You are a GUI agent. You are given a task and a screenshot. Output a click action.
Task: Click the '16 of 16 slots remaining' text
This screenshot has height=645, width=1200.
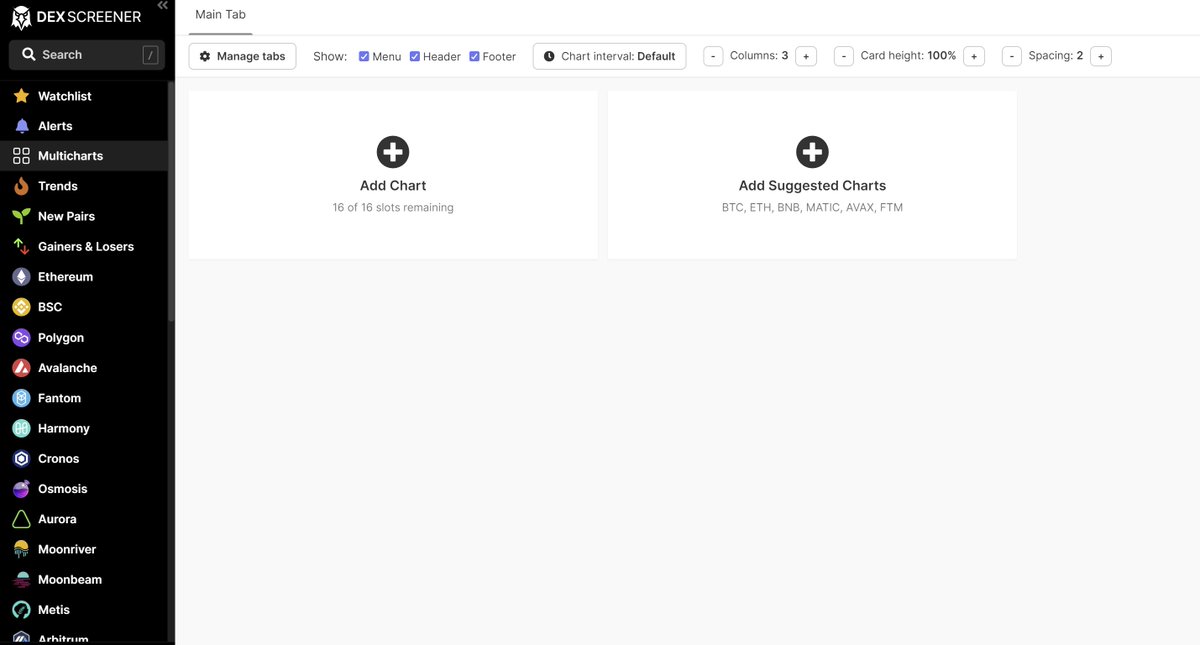(x=393, y=208)
